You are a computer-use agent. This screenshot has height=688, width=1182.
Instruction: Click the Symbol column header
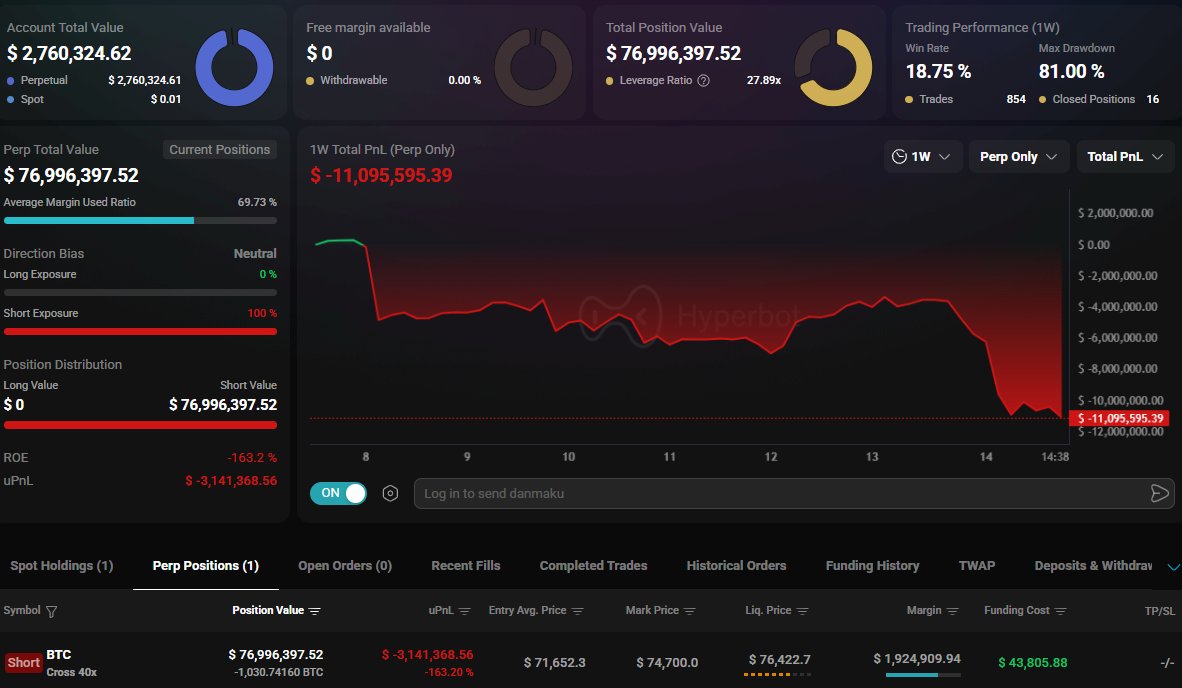(22, 610)
